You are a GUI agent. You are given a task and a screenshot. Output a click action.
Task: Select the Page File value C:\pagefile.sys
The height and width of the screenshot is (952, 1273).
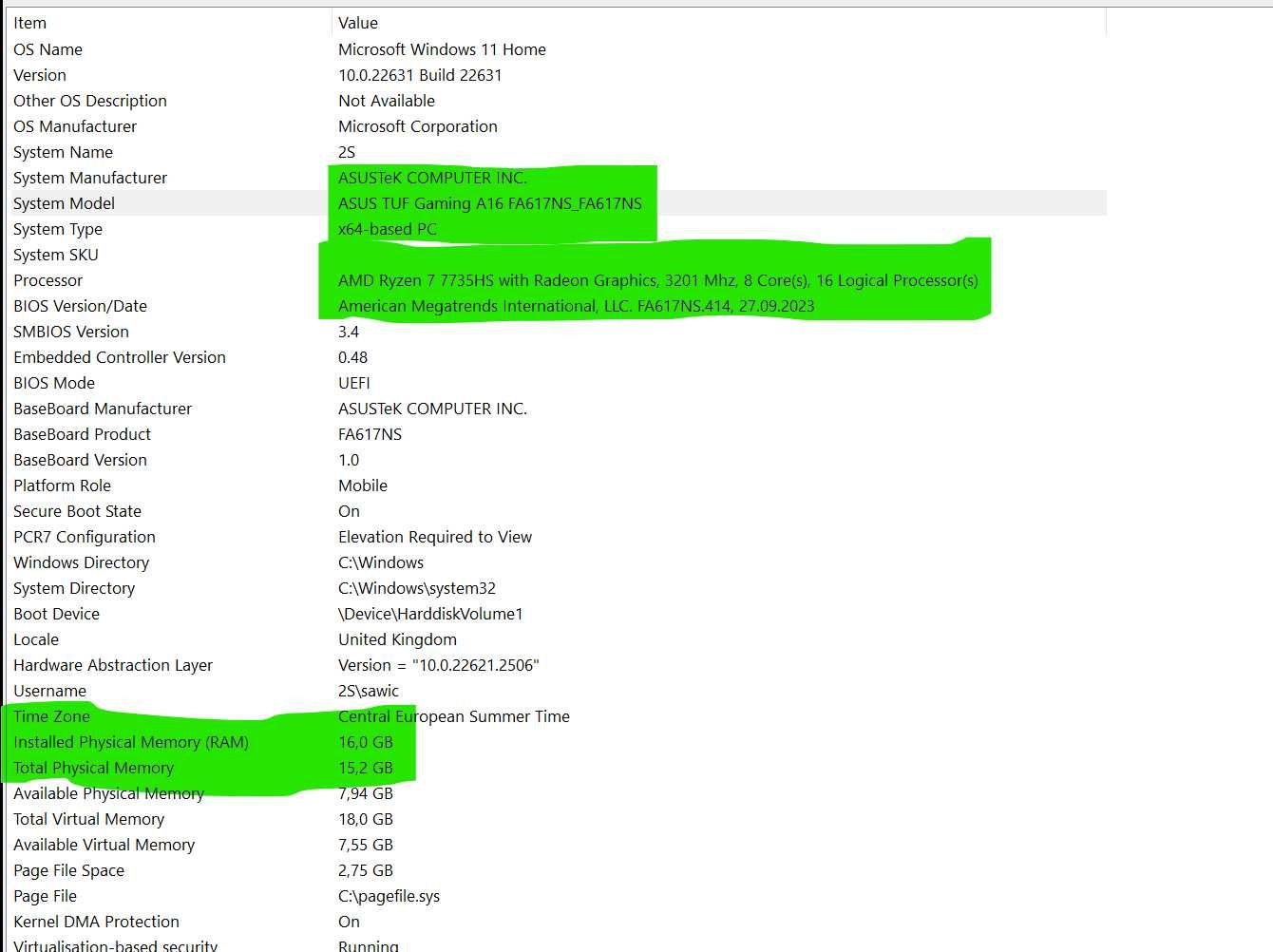389,896
